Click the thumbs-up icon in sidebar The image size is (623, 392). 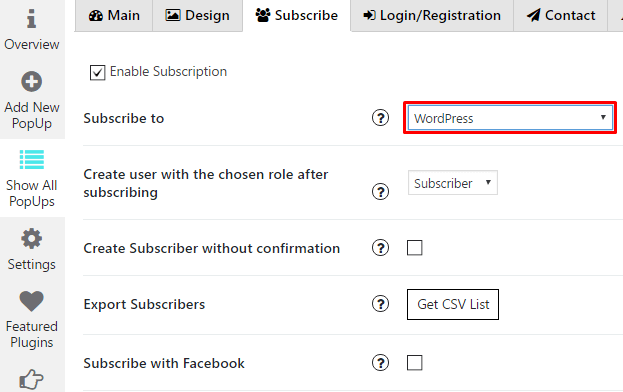coord(31,379)
